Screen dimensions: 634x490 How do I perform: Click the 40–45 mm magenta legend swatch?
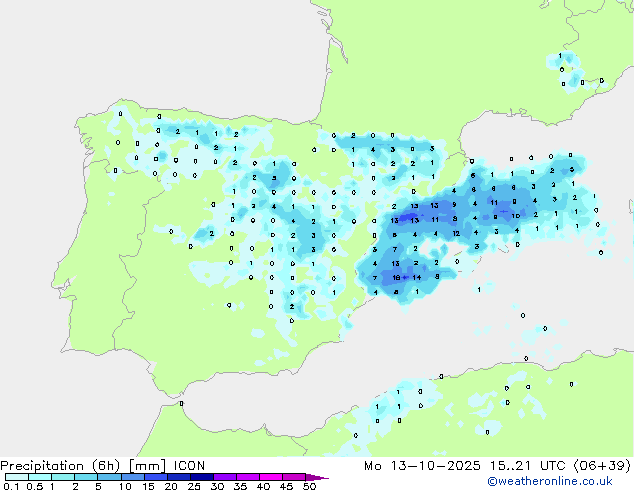click(271, 477)
